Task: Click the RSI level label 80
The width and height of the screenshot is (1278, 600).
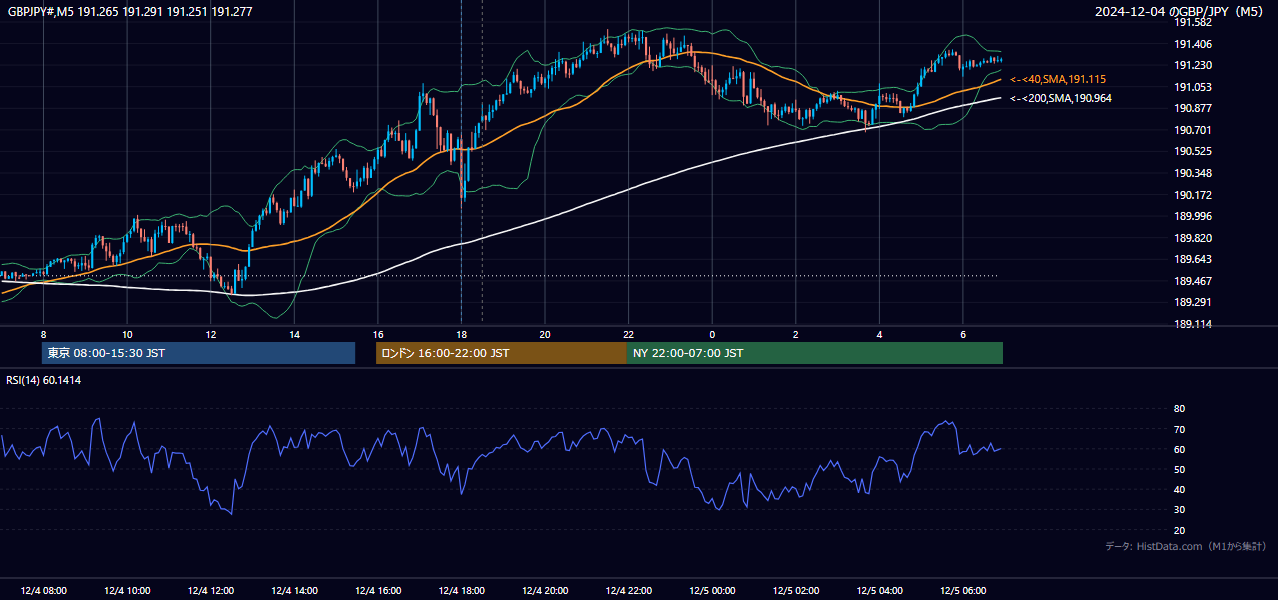Action: [x=1179, y=409]
